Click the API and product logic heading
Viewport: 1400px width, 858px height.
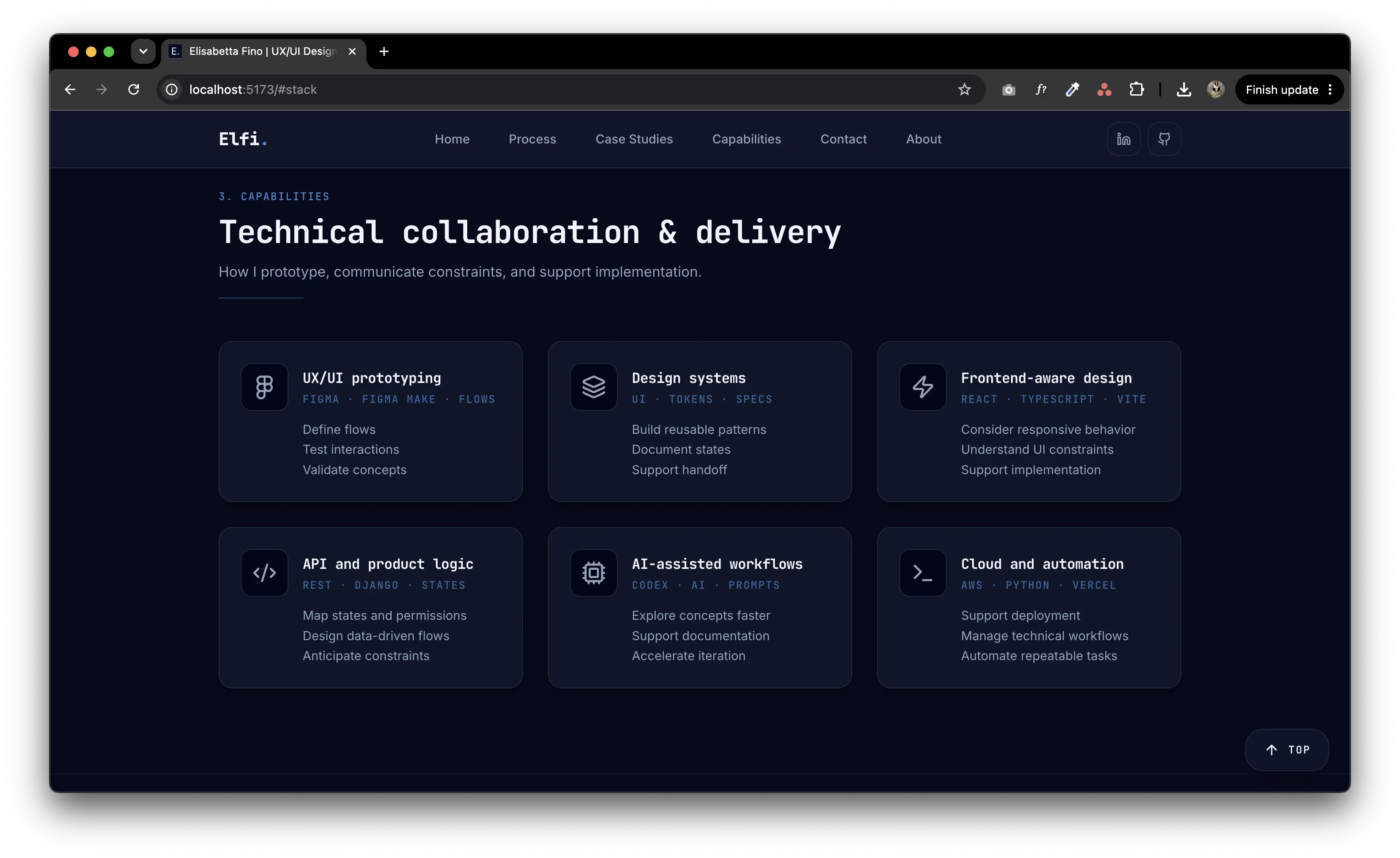pos(388,564)
